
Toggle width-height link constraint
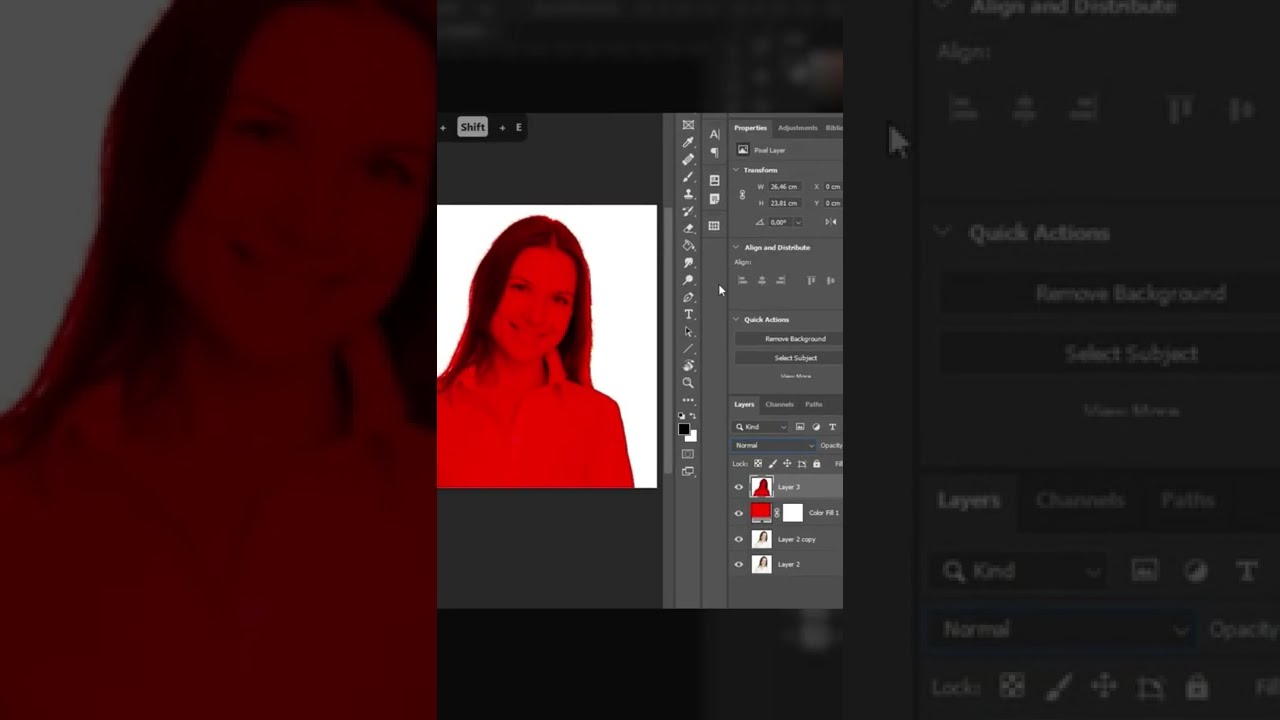[x=742, y=195]
